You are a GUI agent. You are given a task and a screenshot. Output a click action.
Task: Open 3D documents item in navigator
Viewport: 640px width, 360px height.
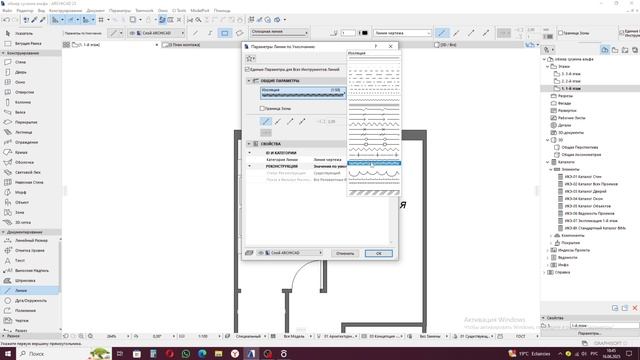click(571, 133)
